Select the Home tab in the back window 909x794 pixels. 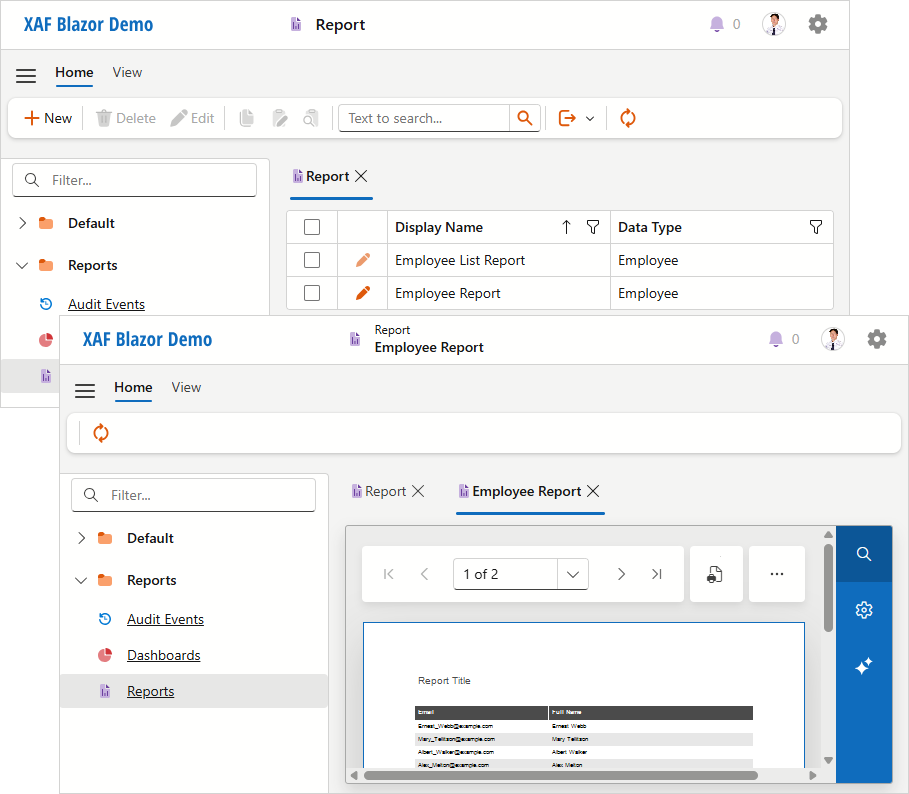tap(74, 72)
